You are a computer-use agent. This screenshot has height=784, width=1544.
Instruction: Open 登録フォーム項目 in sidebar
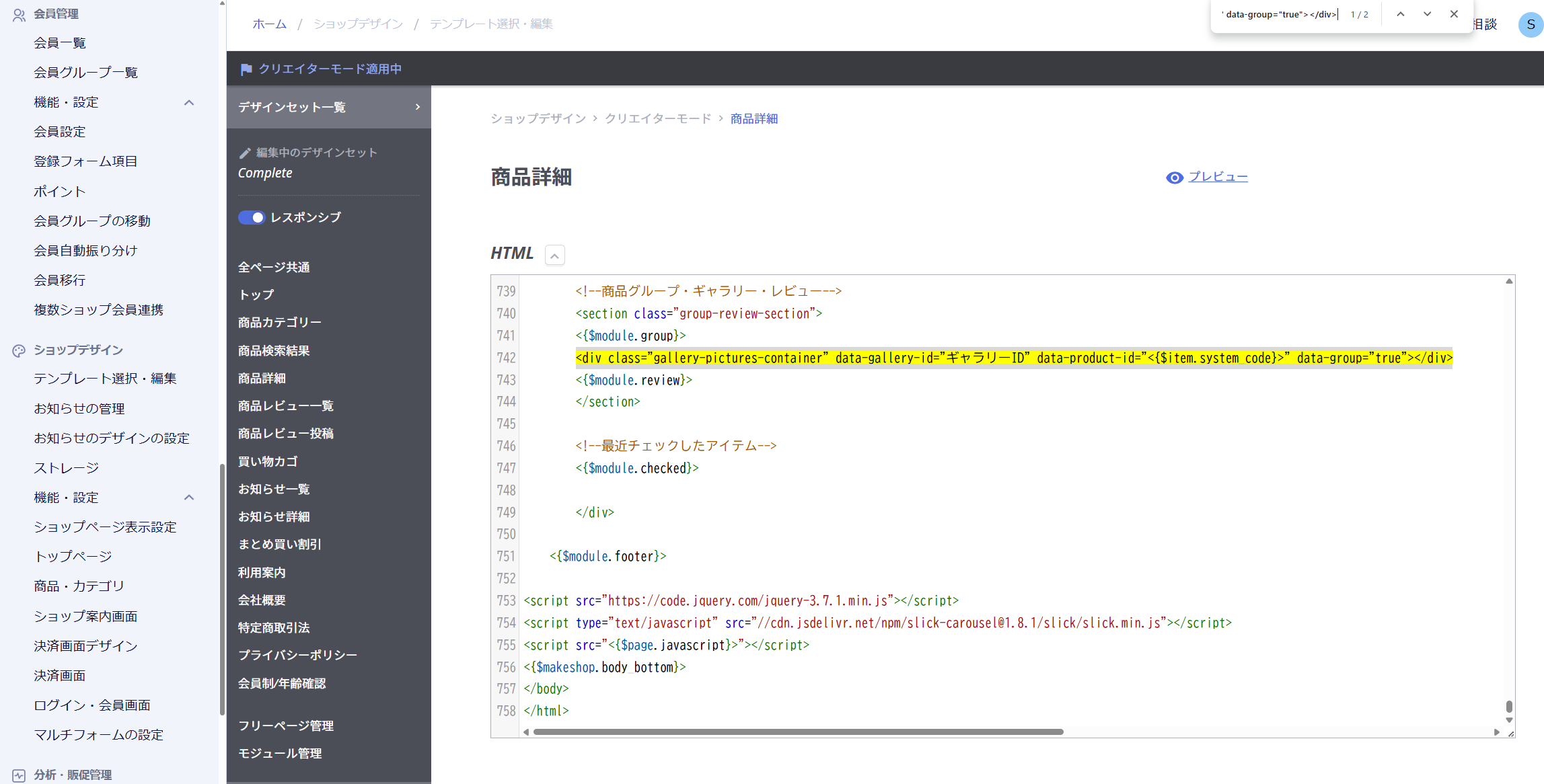(x=85, y=161)
